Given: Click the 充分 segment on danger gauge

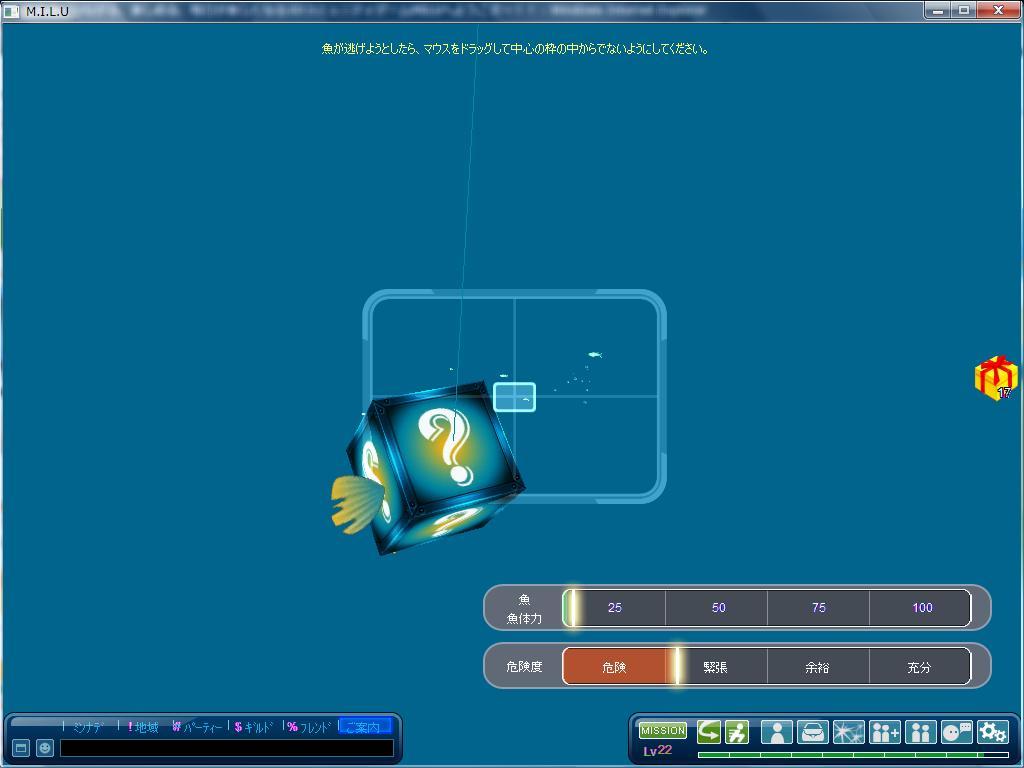Looking at the screenshot, I should pos(919,667).
